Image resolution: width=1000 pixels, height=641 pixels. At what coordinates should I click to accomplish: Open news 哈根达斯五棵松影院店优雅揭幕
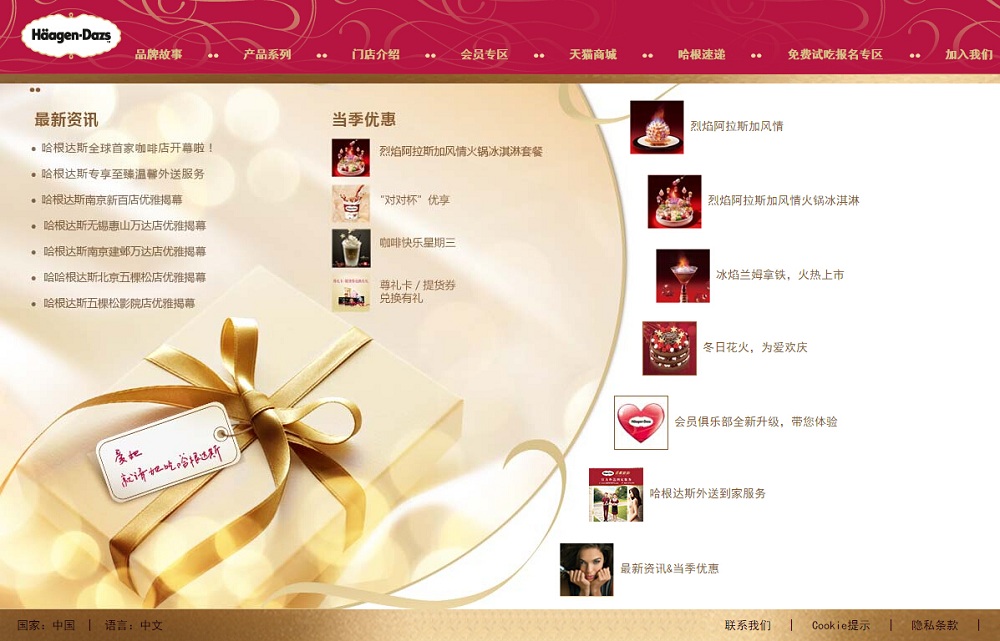pos(119,303)
